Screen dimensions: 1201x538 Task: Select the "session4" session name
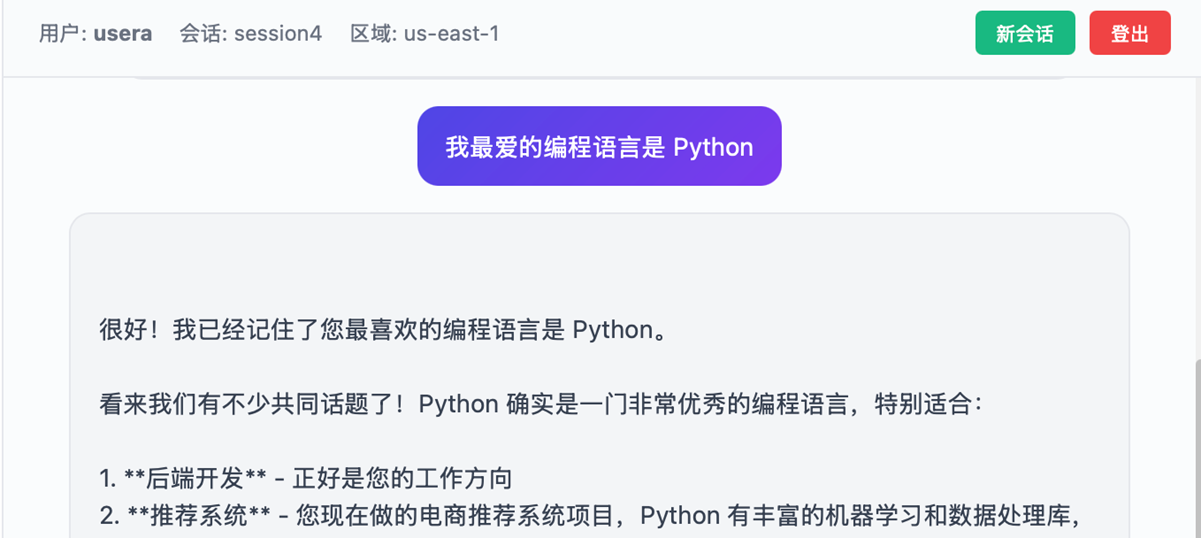click(278, 34)
